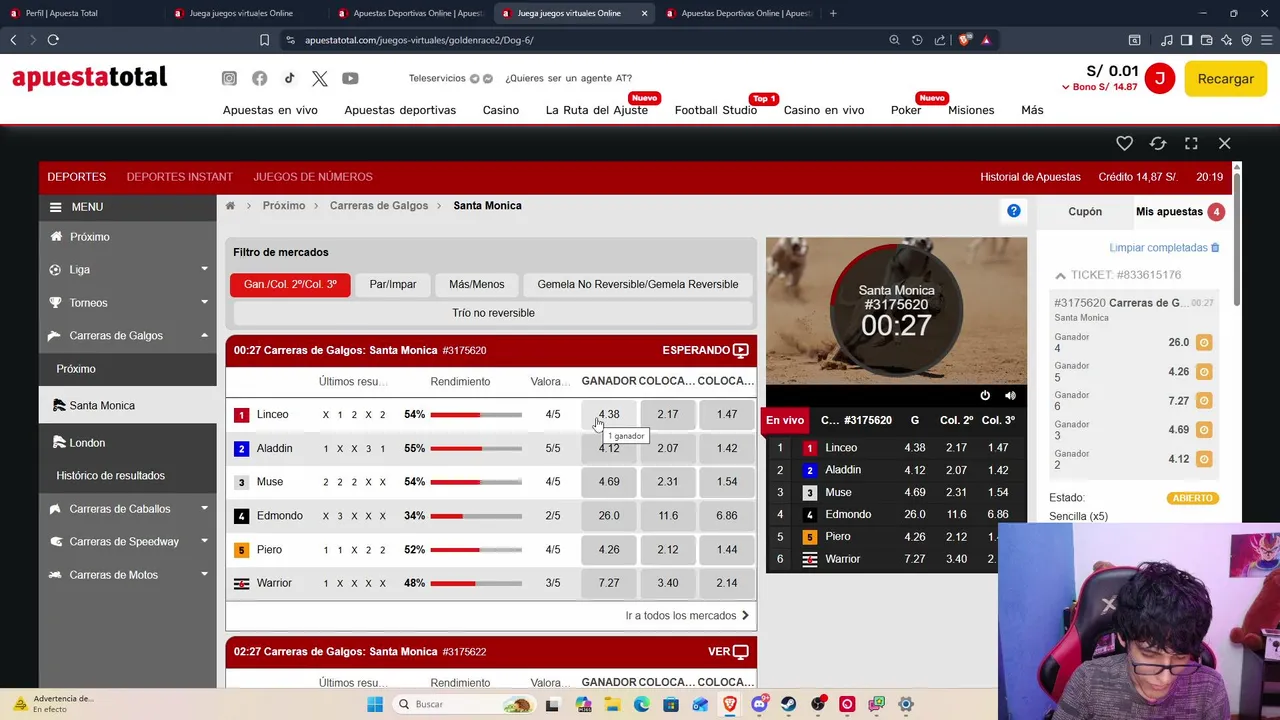Bet on Edmondo winner odds 26.0
Viewport: 1280px width, 720px height.
(x=609, y=516)
